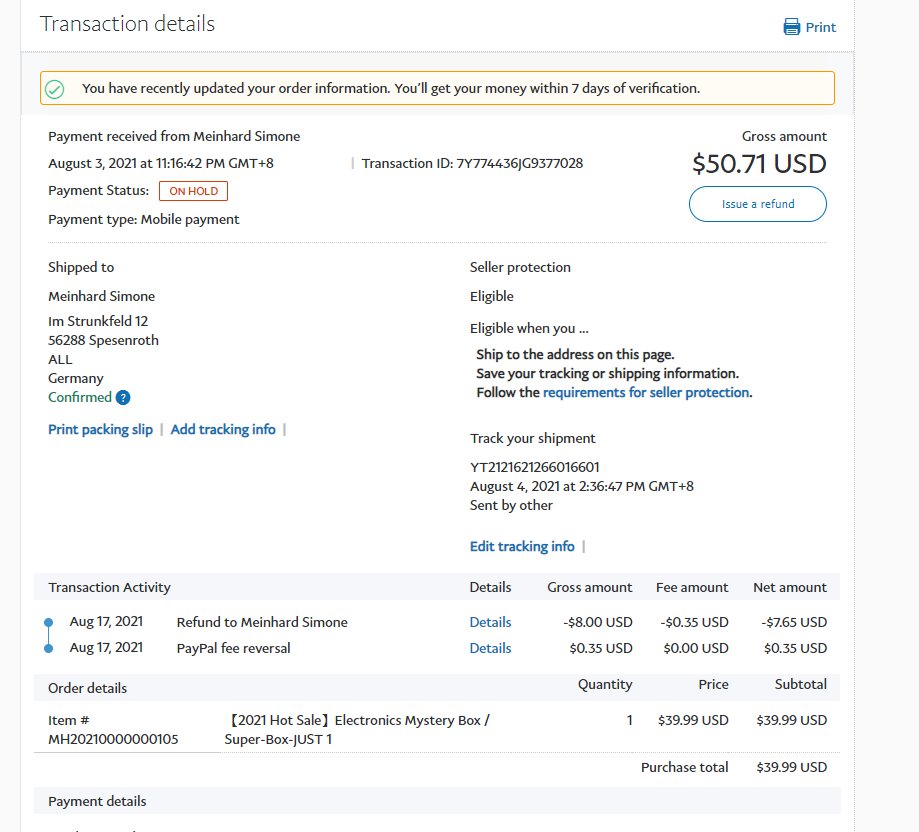View Details for Refund to Meinhard Simone
This screenshot has width=919, height=832.
click(490, 622)
